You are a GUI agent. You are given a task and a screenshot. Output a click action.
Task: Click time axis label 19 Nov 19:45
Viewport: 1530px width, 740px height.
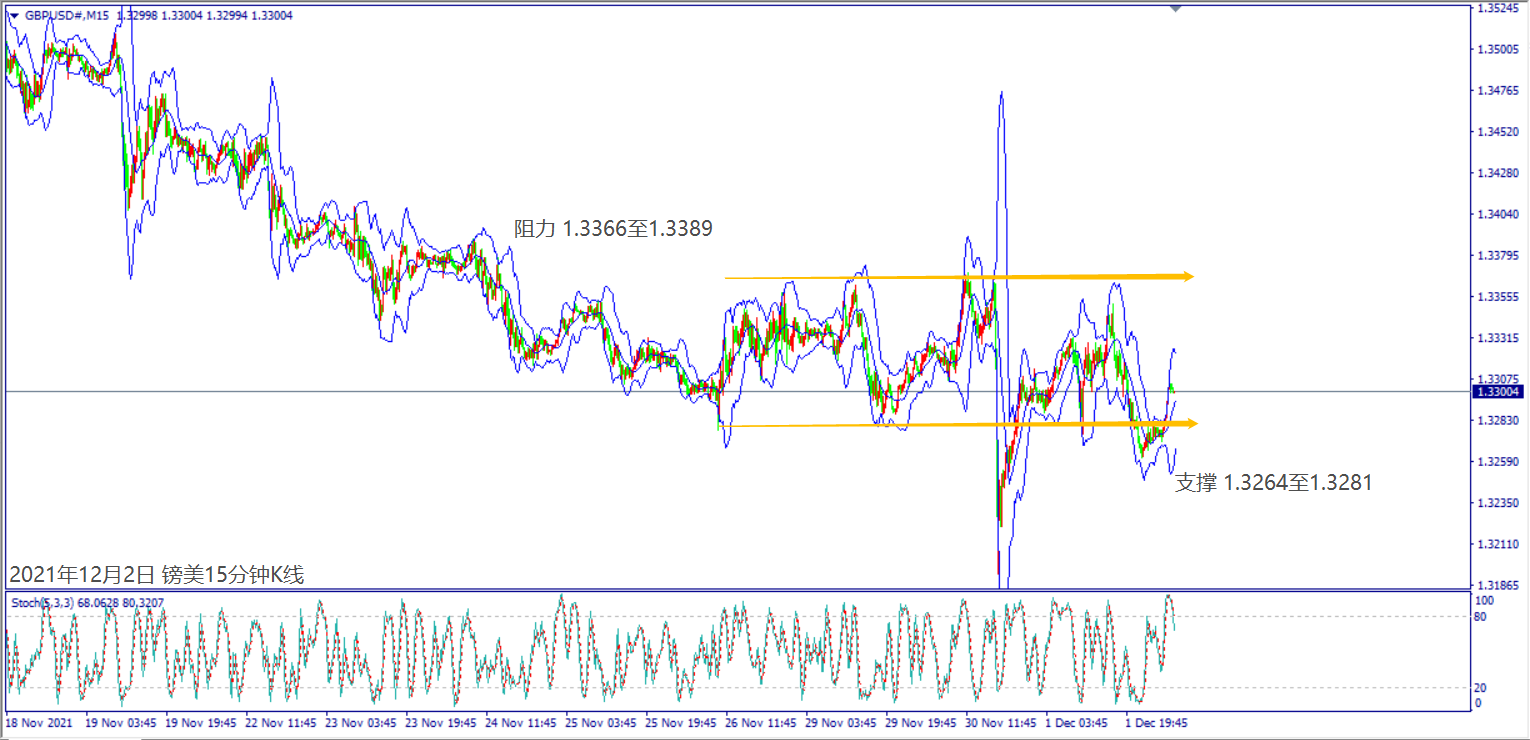click(200, 722)
